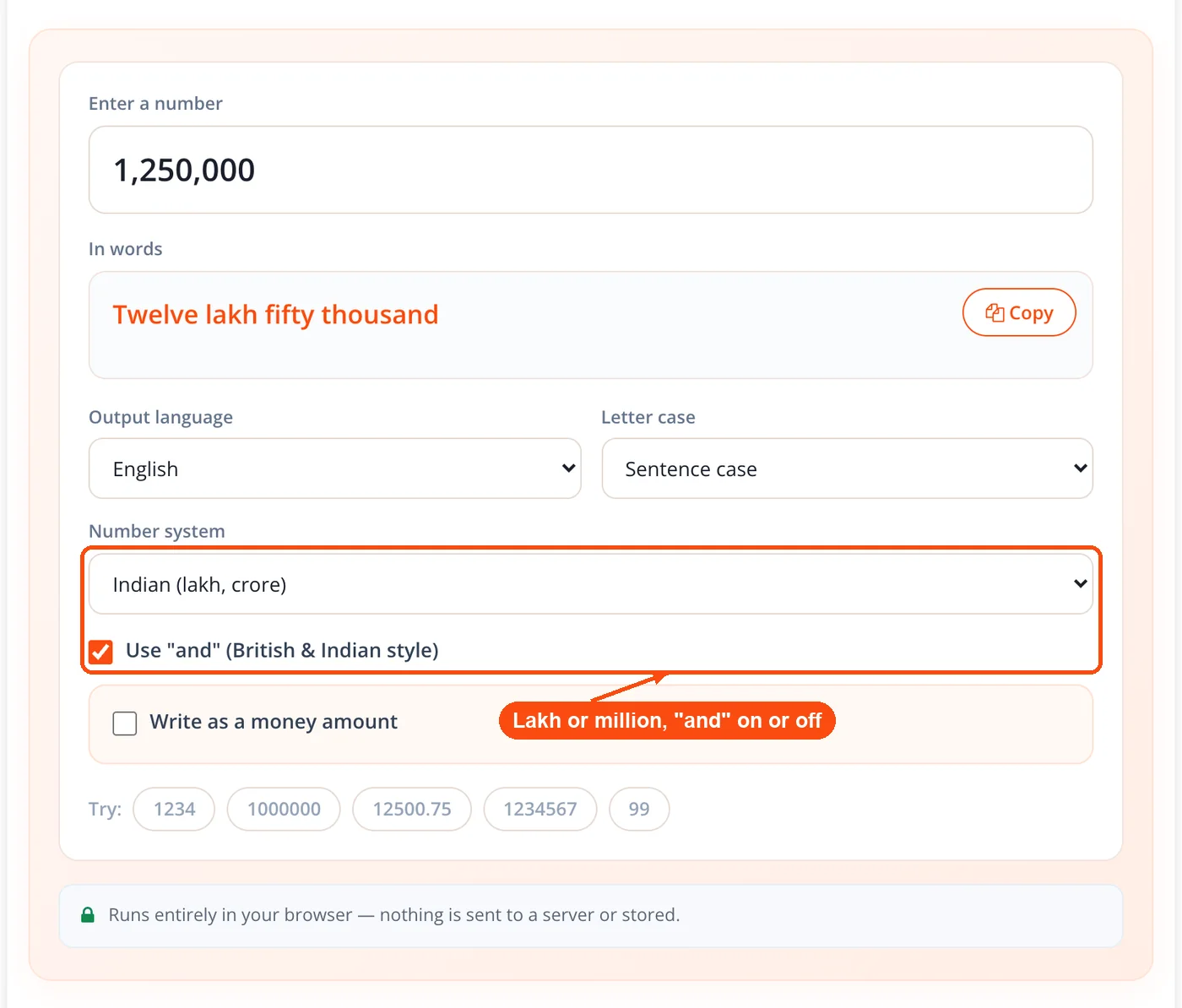The width and height of the screenshot is (1182, 1008).
Task: Click the "Enter a number" label
Action: click(155, 103)
